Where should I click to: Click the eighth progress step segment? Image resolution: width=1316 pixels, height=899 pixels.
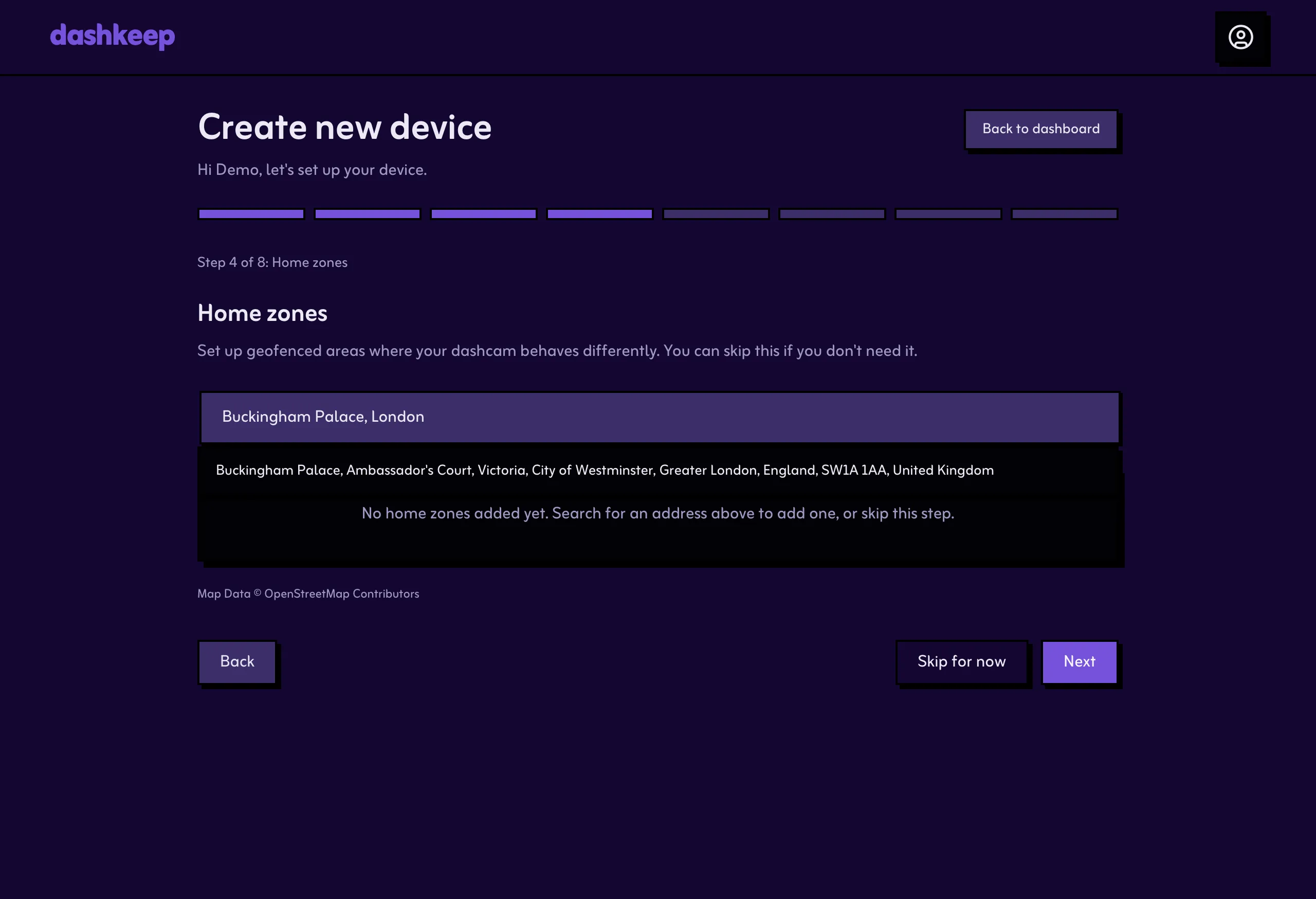pyautogui.click(x=1065, y=214)
